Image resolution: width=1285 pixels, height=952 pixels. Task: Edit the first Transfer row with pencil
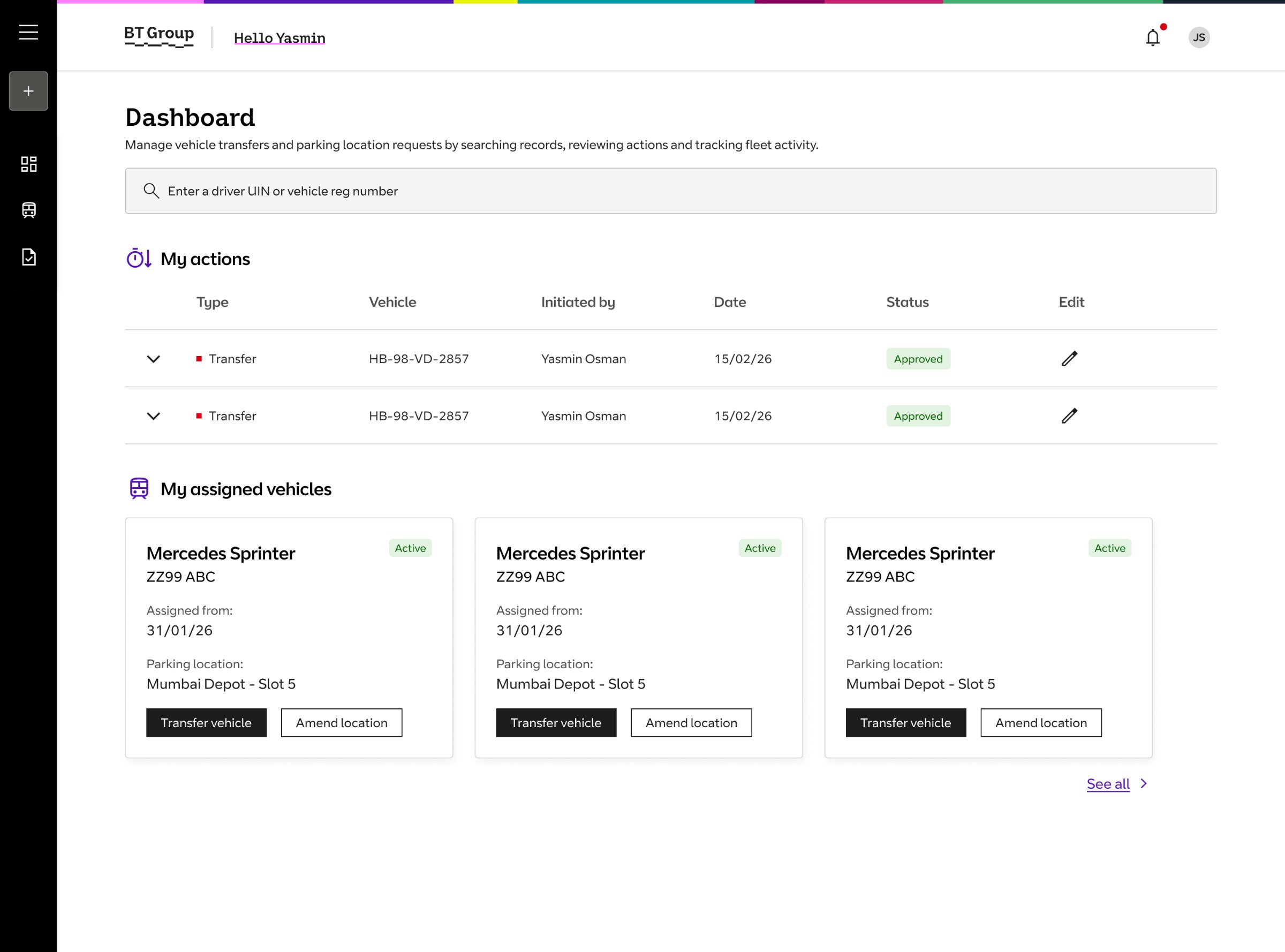pyautogui.click(x=1069, y=358)
